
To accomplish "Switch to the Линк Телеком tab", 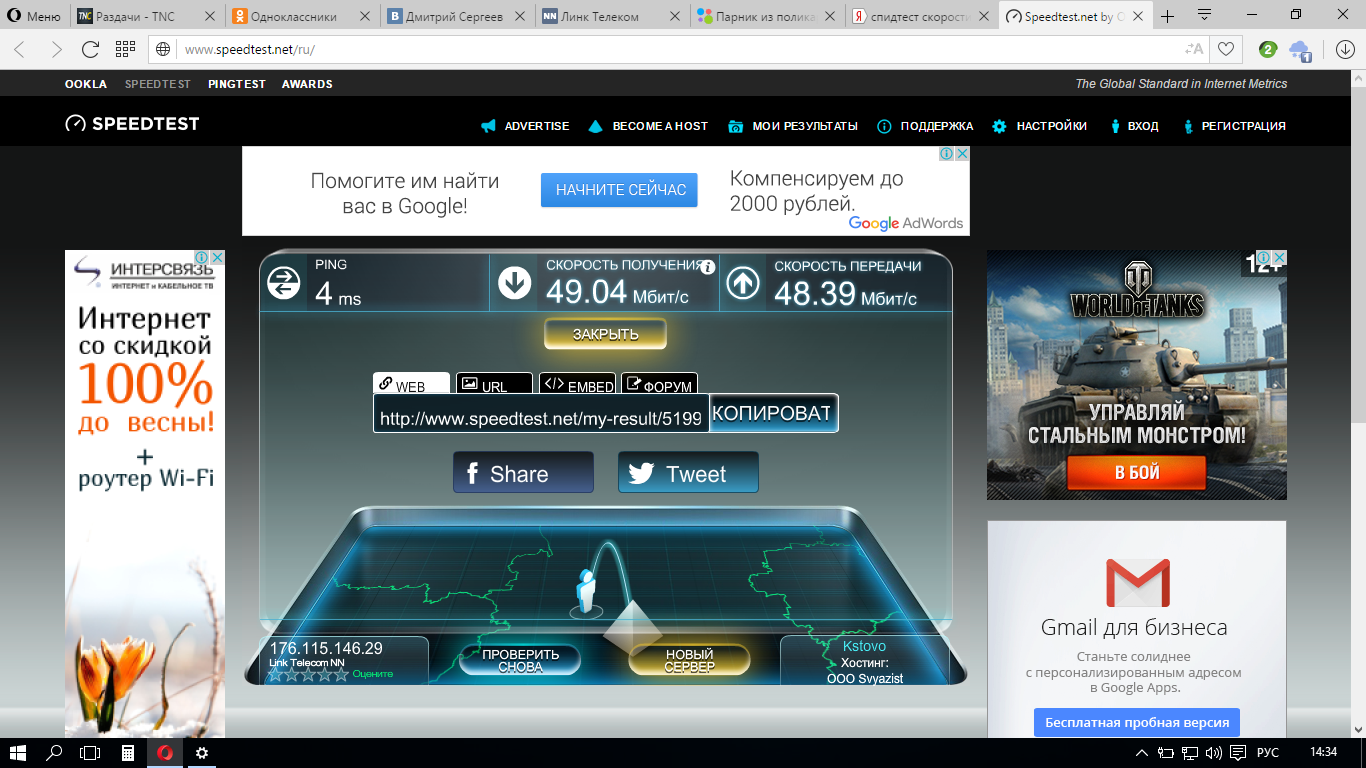I will click(x=611, y=16).
